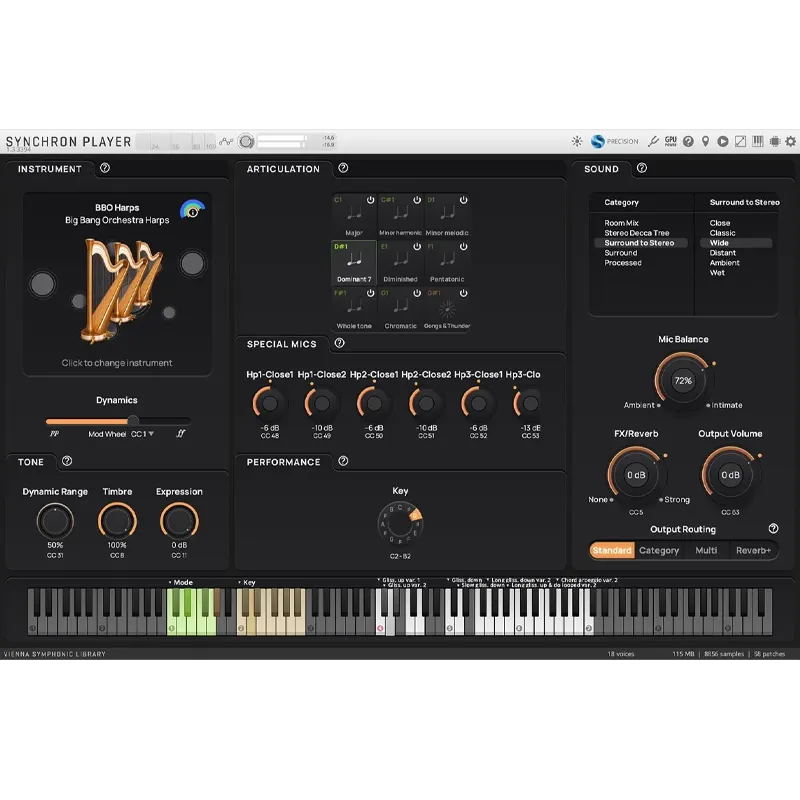Open the wrench tools icon
The height and width of the screenshot is (800, 800).
pyautogui.click(x=653, y=141)
